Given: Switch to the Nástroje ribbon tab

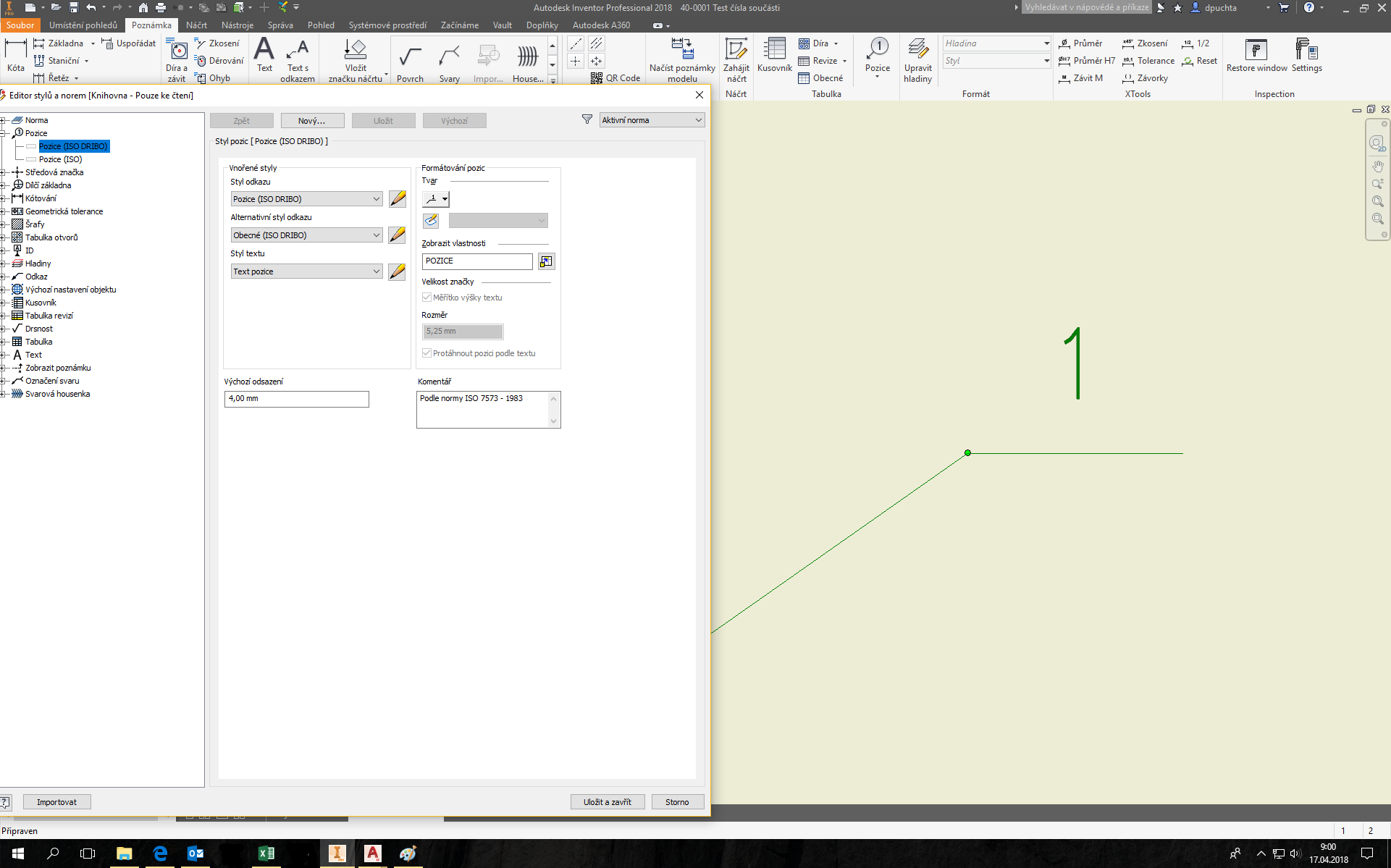Looking at the screenshot, I should (237, 25).
